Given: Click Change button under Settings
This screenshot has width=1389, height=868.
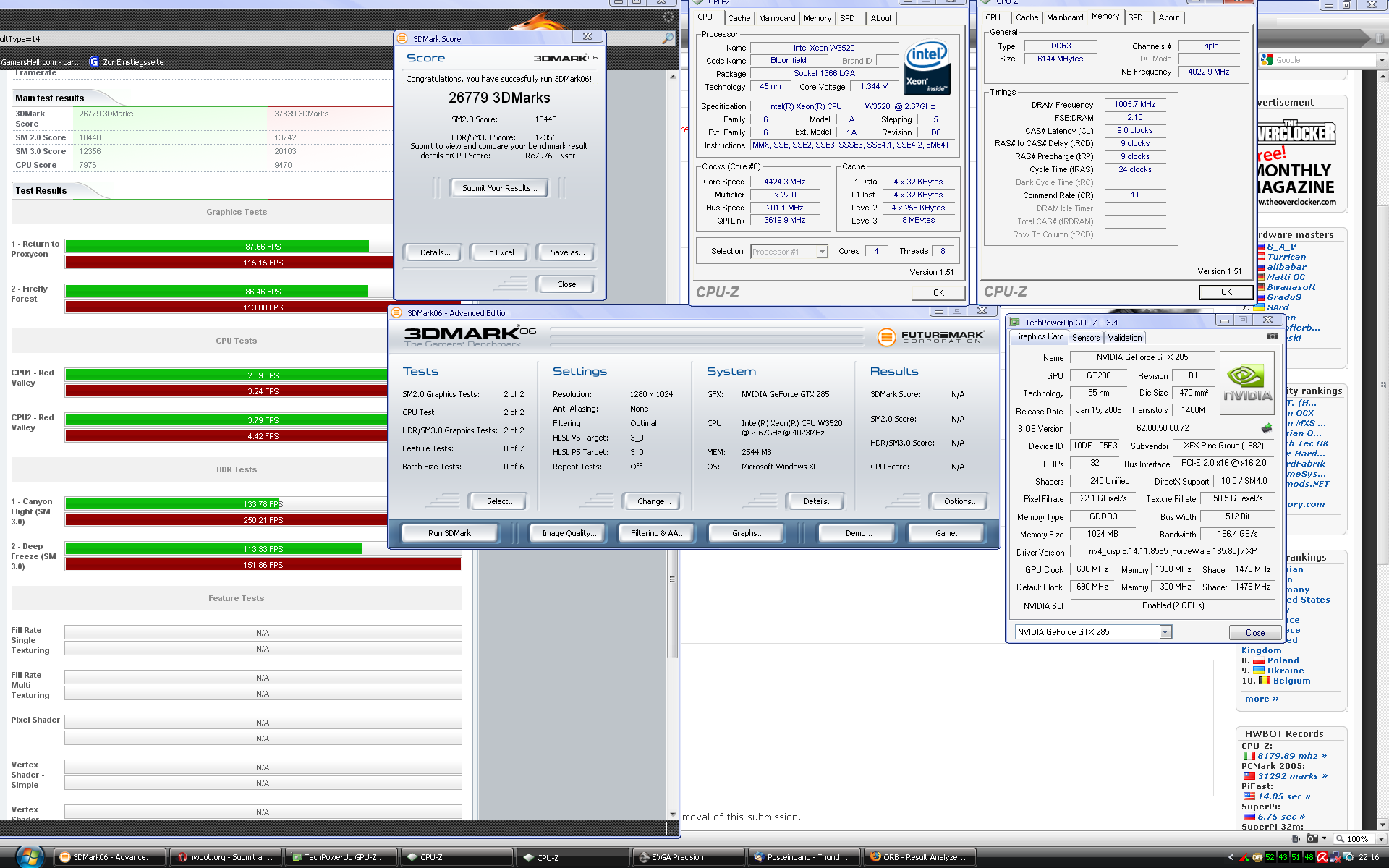Looking at the screenshot, I should 654,501.
